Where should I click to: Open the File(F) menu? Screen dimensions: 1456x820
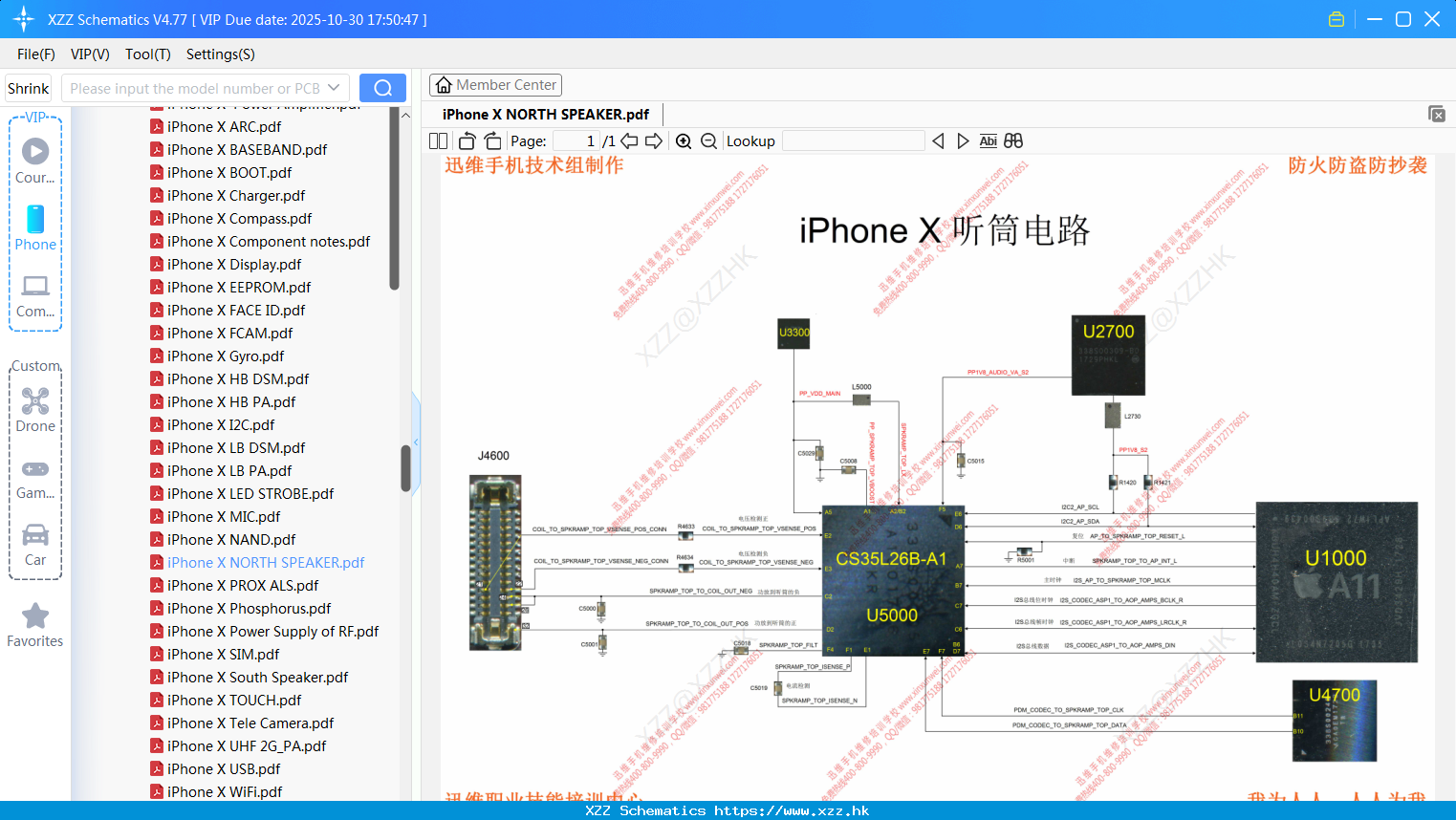click(36, 54)
